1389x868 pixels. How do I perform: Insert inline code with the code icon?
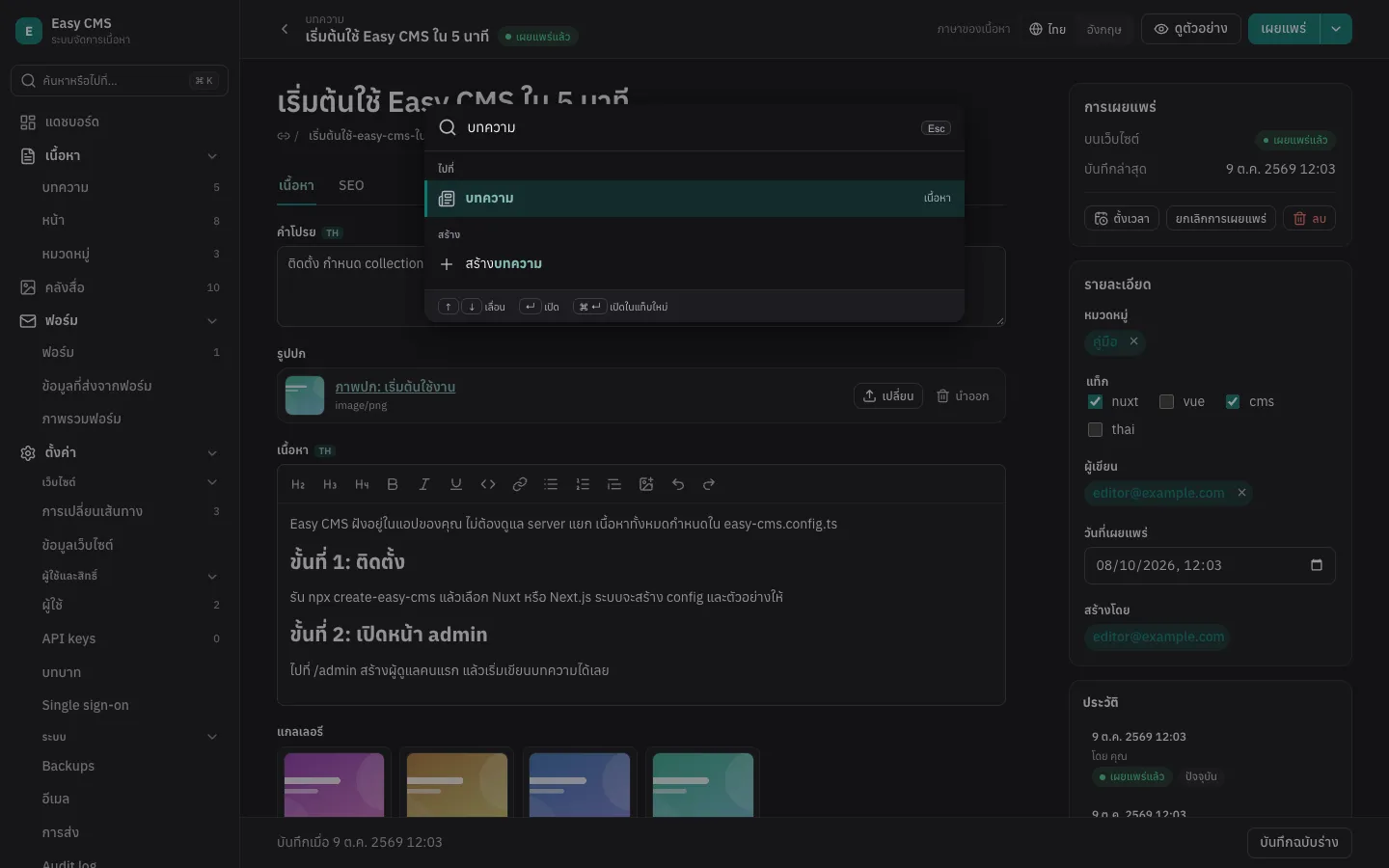[x=488, y=484]
